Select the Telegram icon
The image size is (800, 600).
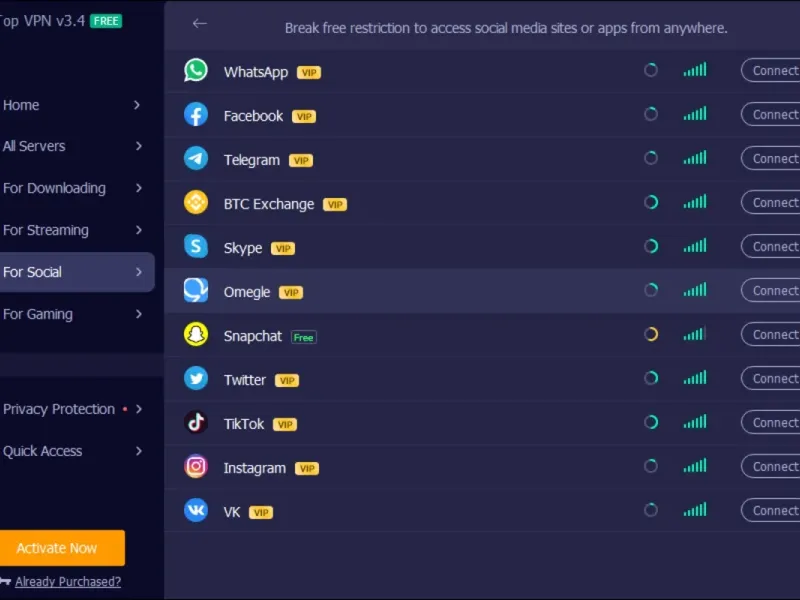pyautogui.click(x=196, y=159)
